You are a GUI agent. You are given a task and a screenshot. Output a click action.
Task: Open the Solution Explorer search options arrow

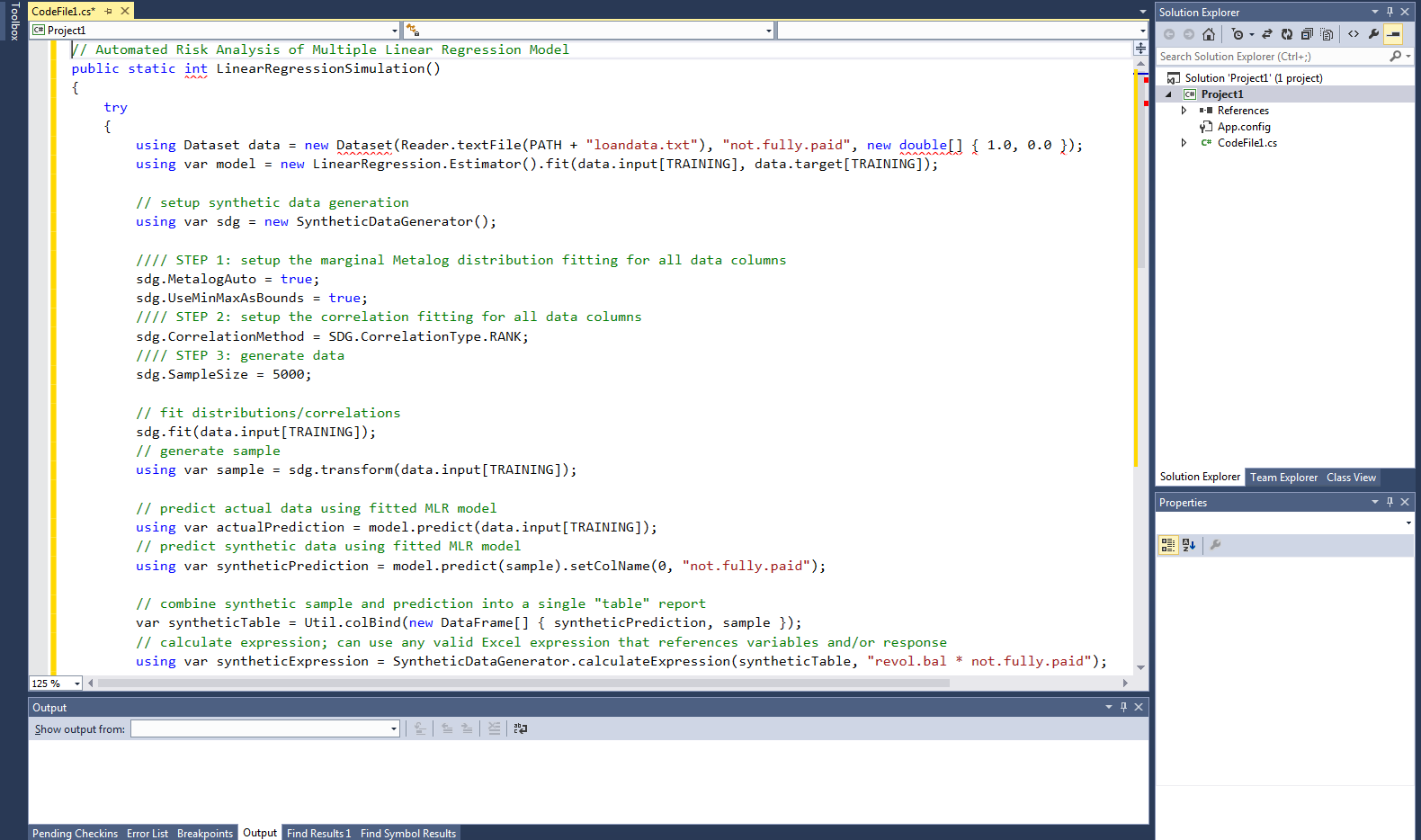[1408, 56]
